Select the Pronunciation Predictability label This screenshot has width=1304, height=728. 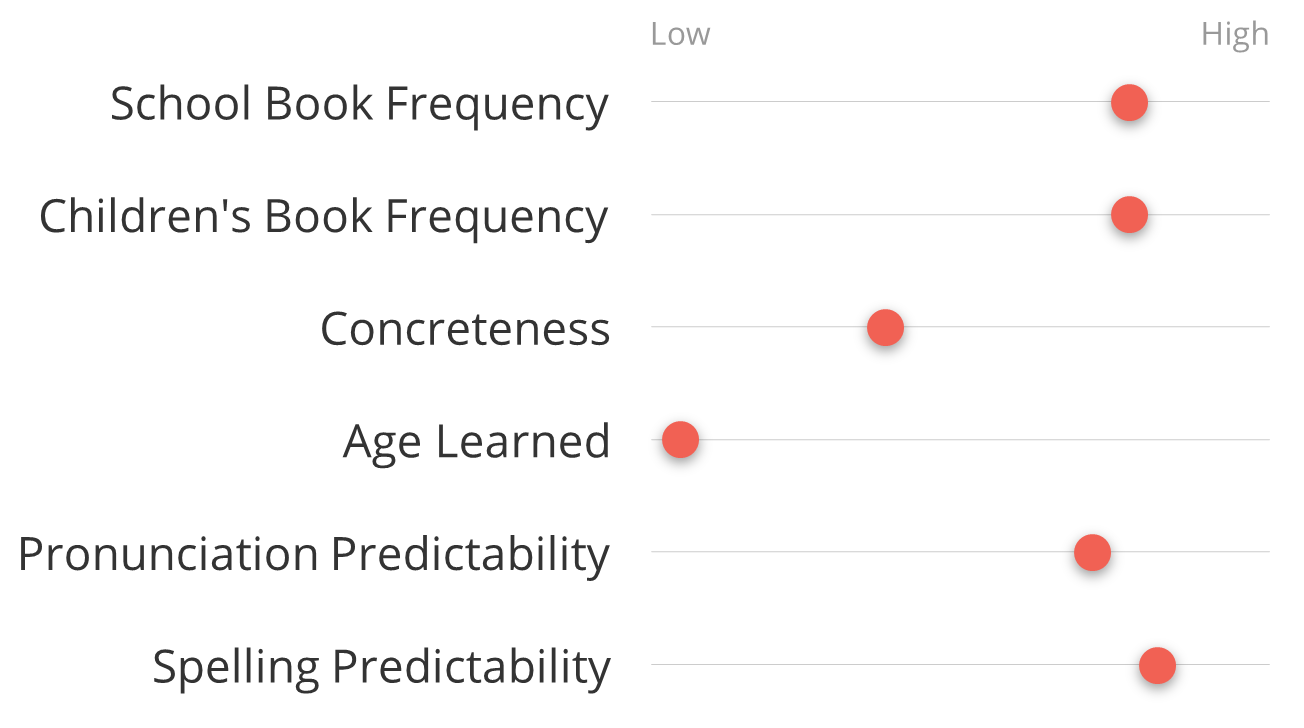click(313, 555)
